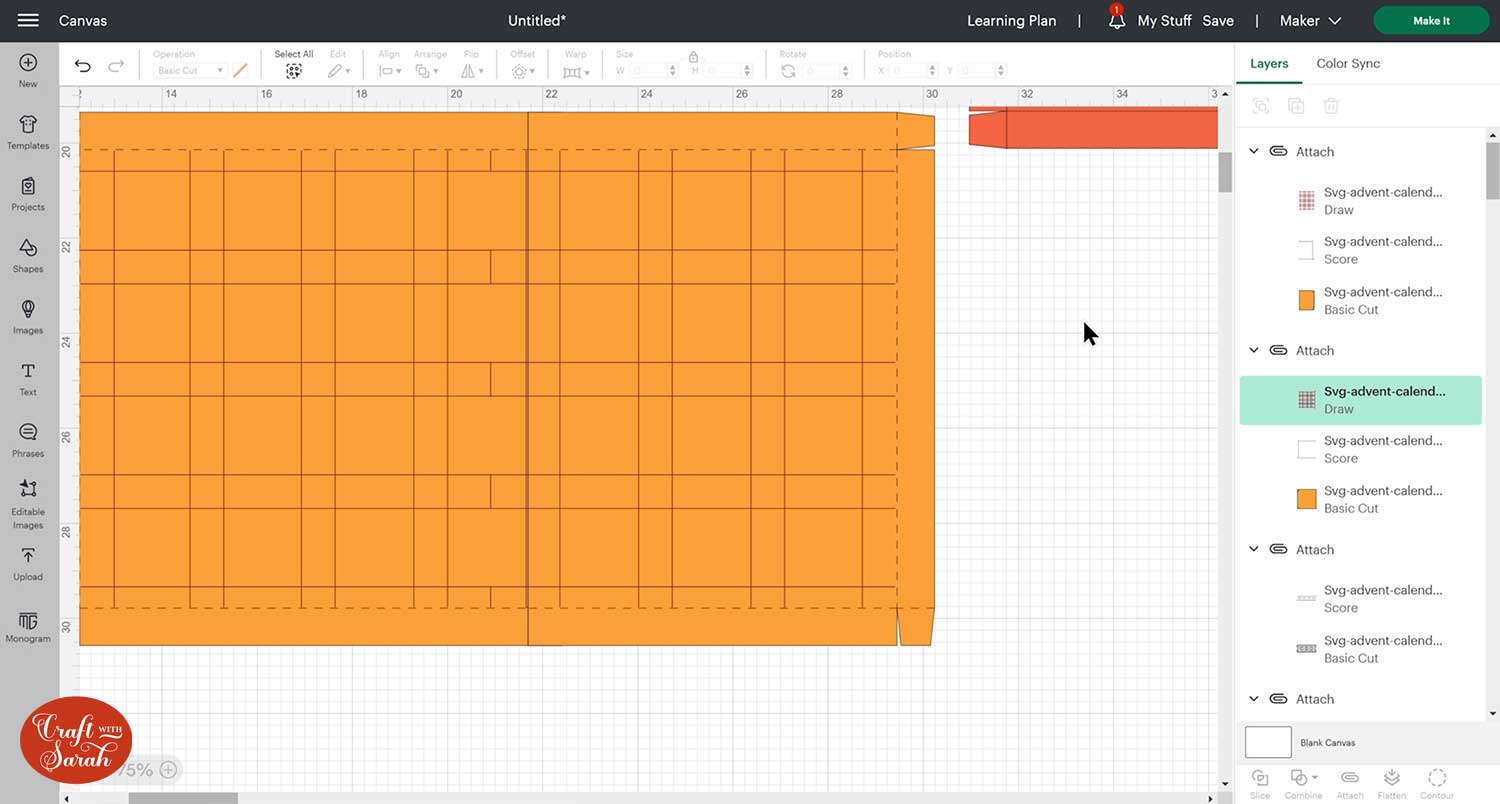The height and width of the screenshot is (804, 1500).
Task: Open the Maker machine dropdown
Action: [x=1311, y=21]
